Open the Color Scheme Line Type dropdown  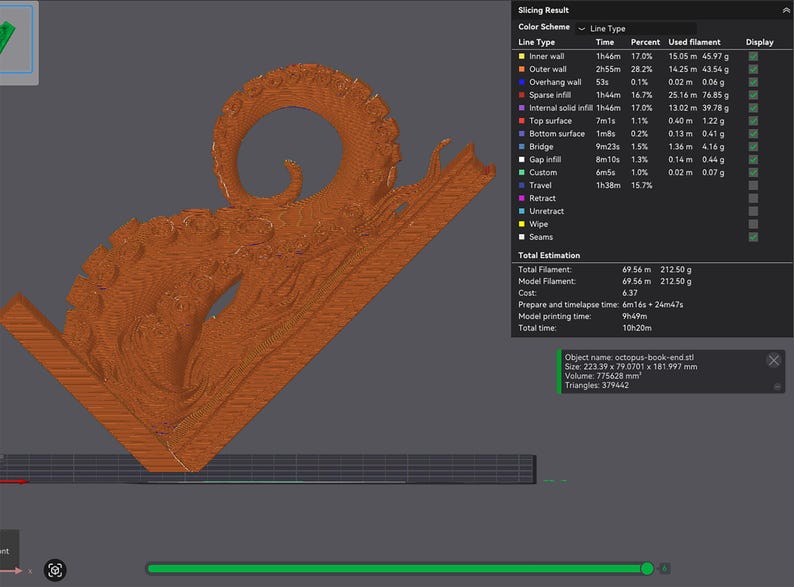[x=636, y=28]
